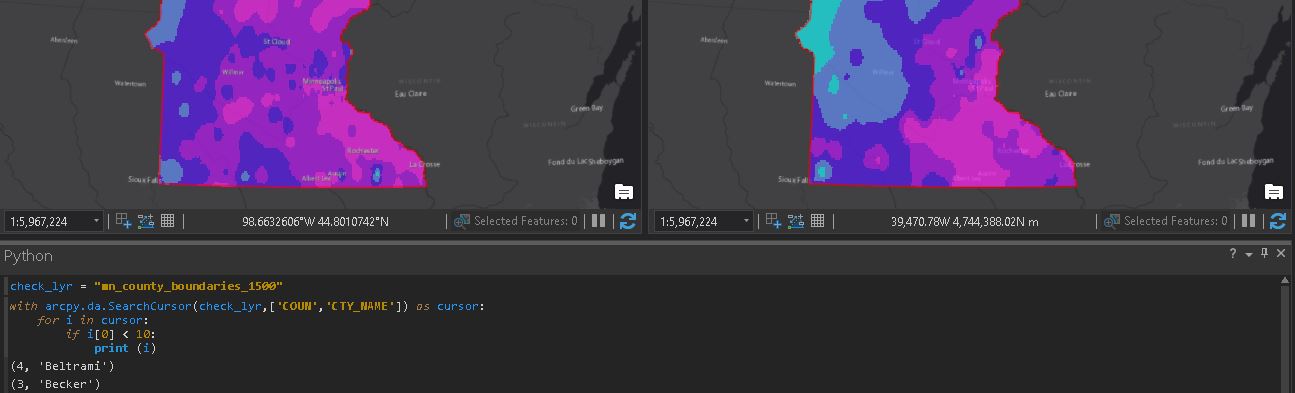This screenshot has width=1295, height=393.
Task: Click left map Selected Features count
Action: tap(516, 221)
